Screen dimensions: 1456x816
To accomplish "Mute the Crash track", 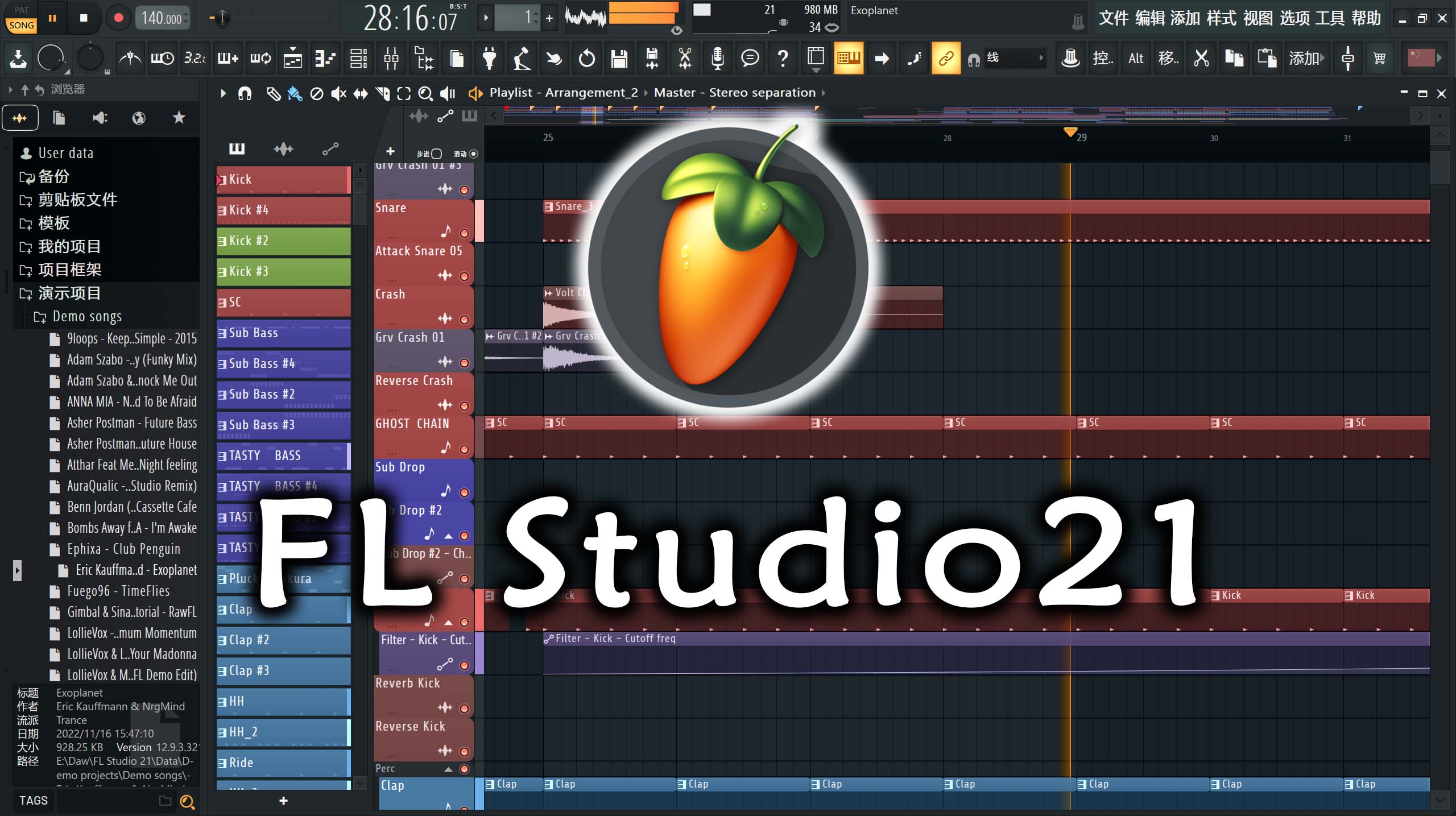I will point(464,320).
